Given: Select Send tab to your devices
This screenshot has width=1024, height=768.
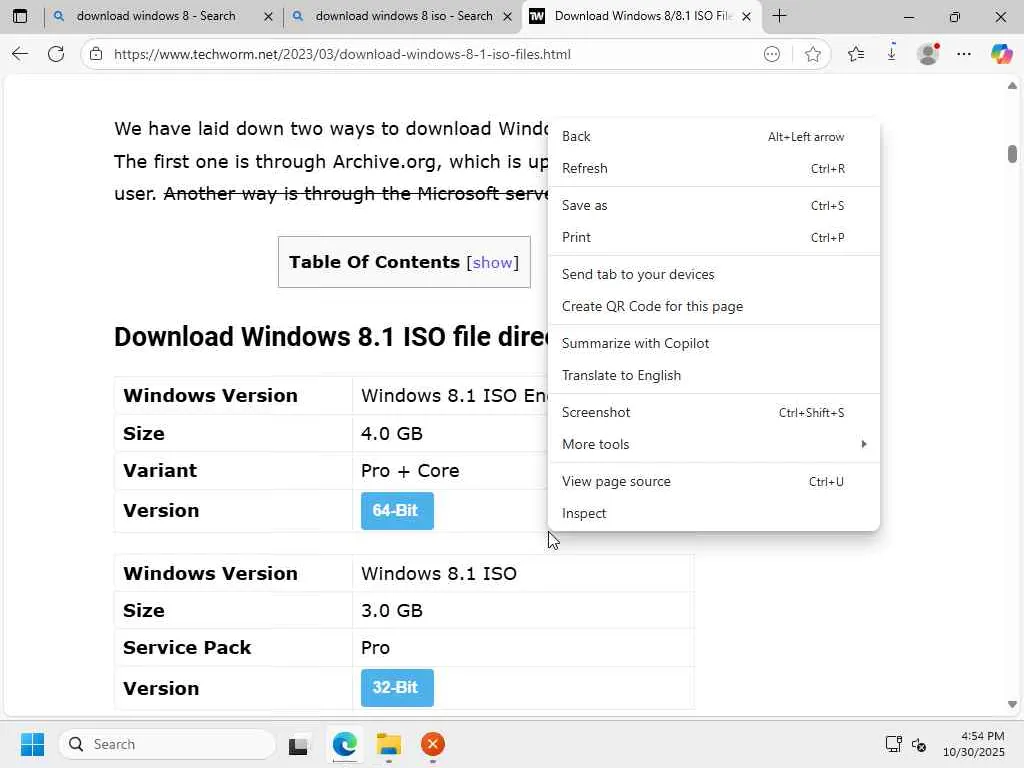Looking at the screenshot, I should 714,274.
